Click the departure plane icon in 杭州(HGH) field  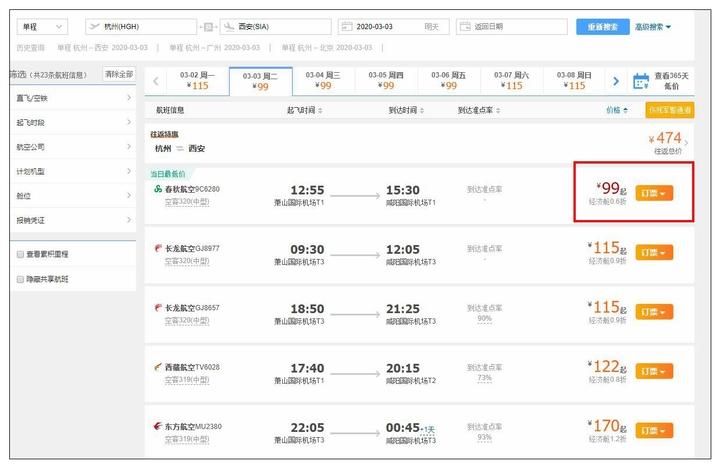click(x=94, y=27)
